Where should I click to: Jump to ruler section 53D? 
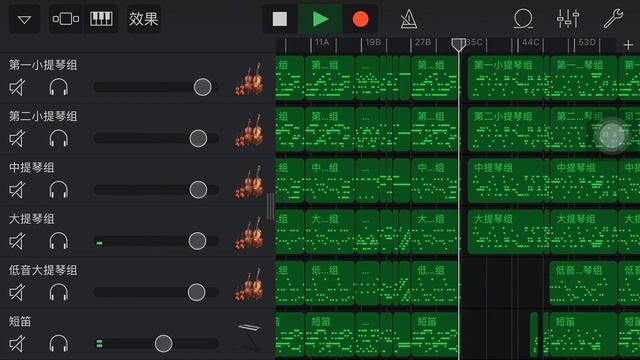[587, 42]
